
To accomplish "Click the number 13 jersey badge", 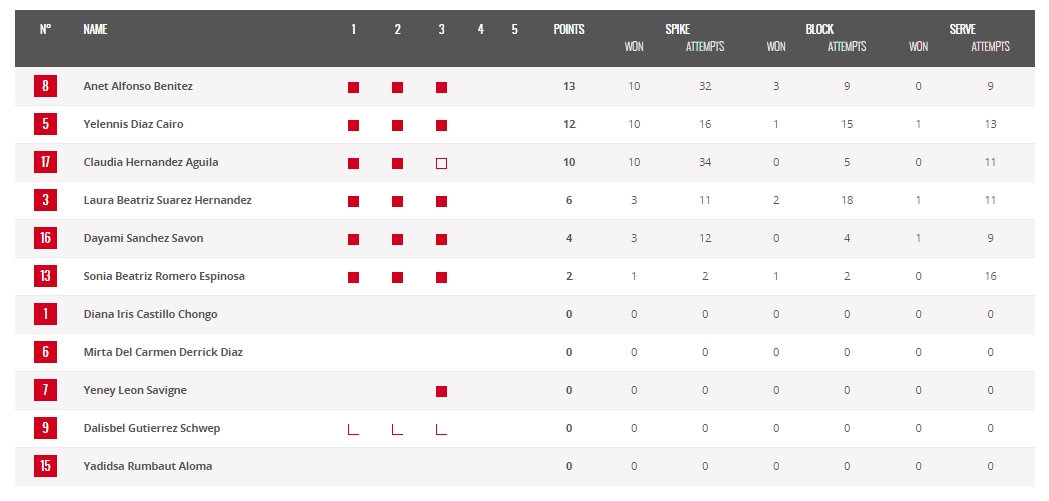I will 45,276.
